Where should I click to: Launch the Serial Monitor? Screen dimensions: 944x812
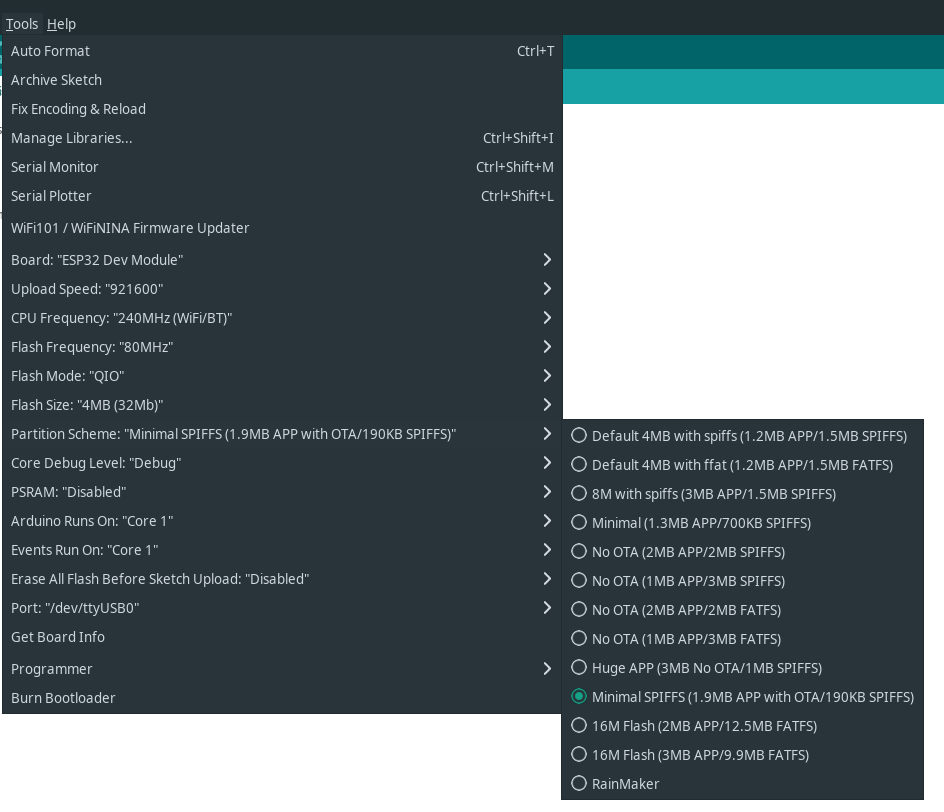282,167
